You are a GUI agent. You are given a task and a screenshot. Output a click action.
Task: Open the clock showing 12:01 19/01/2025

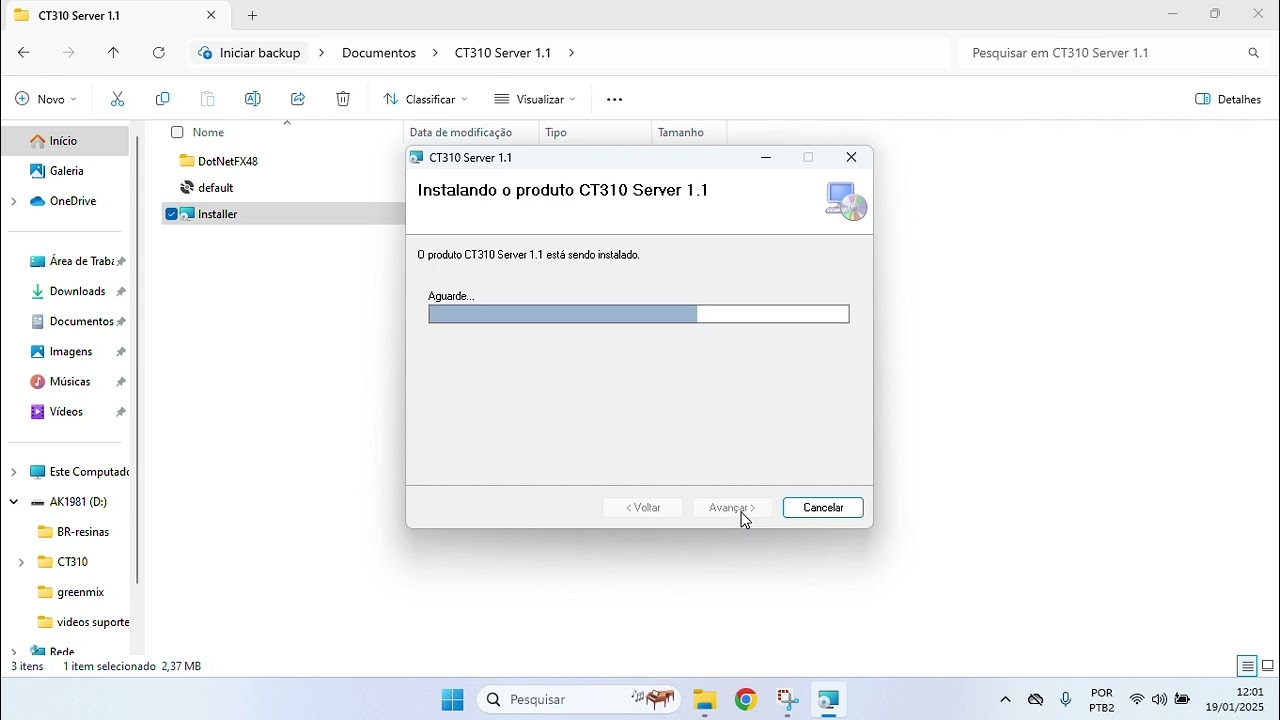[1235, 700]
